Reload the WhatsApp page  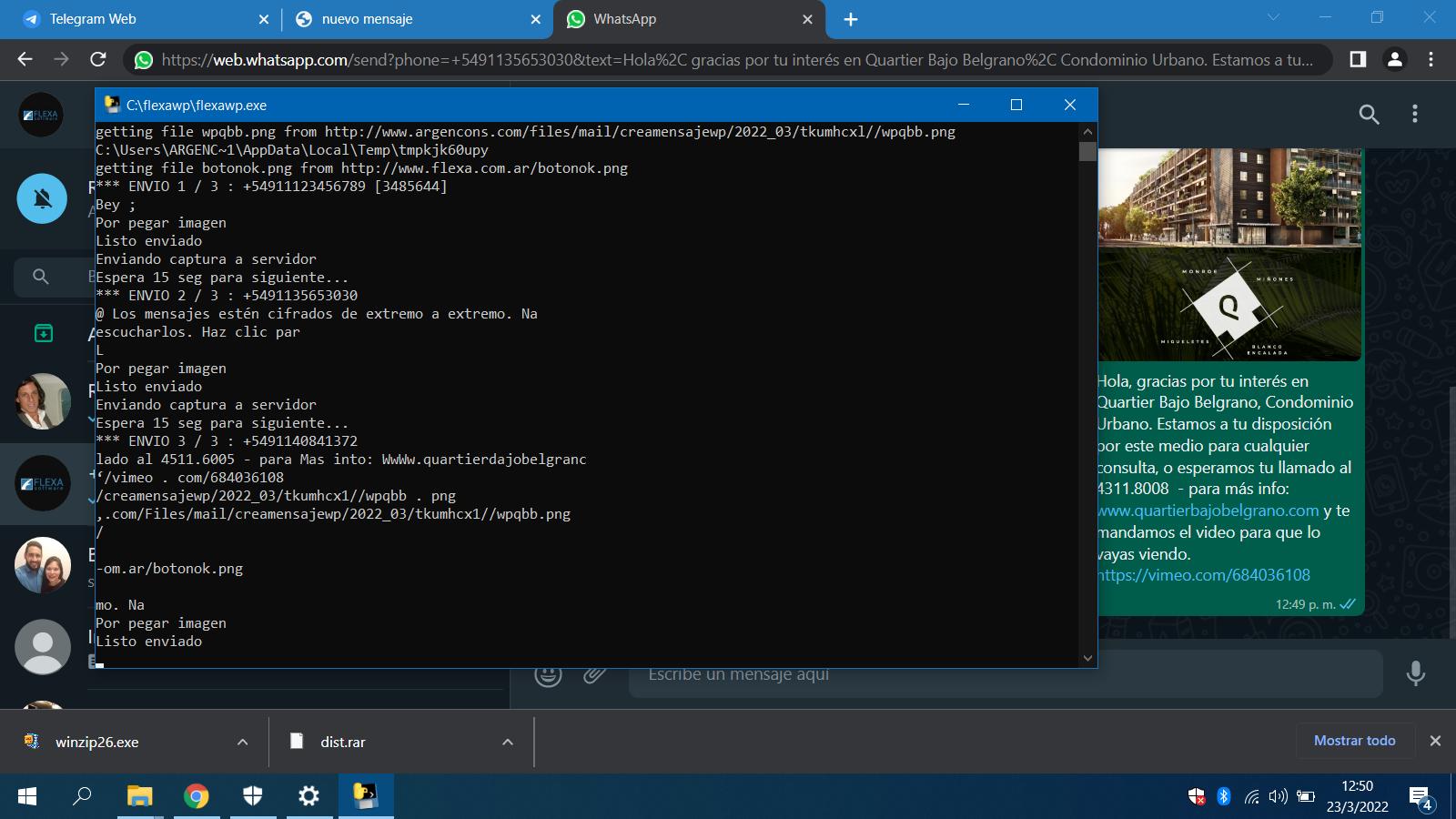[x=98, y=59]
